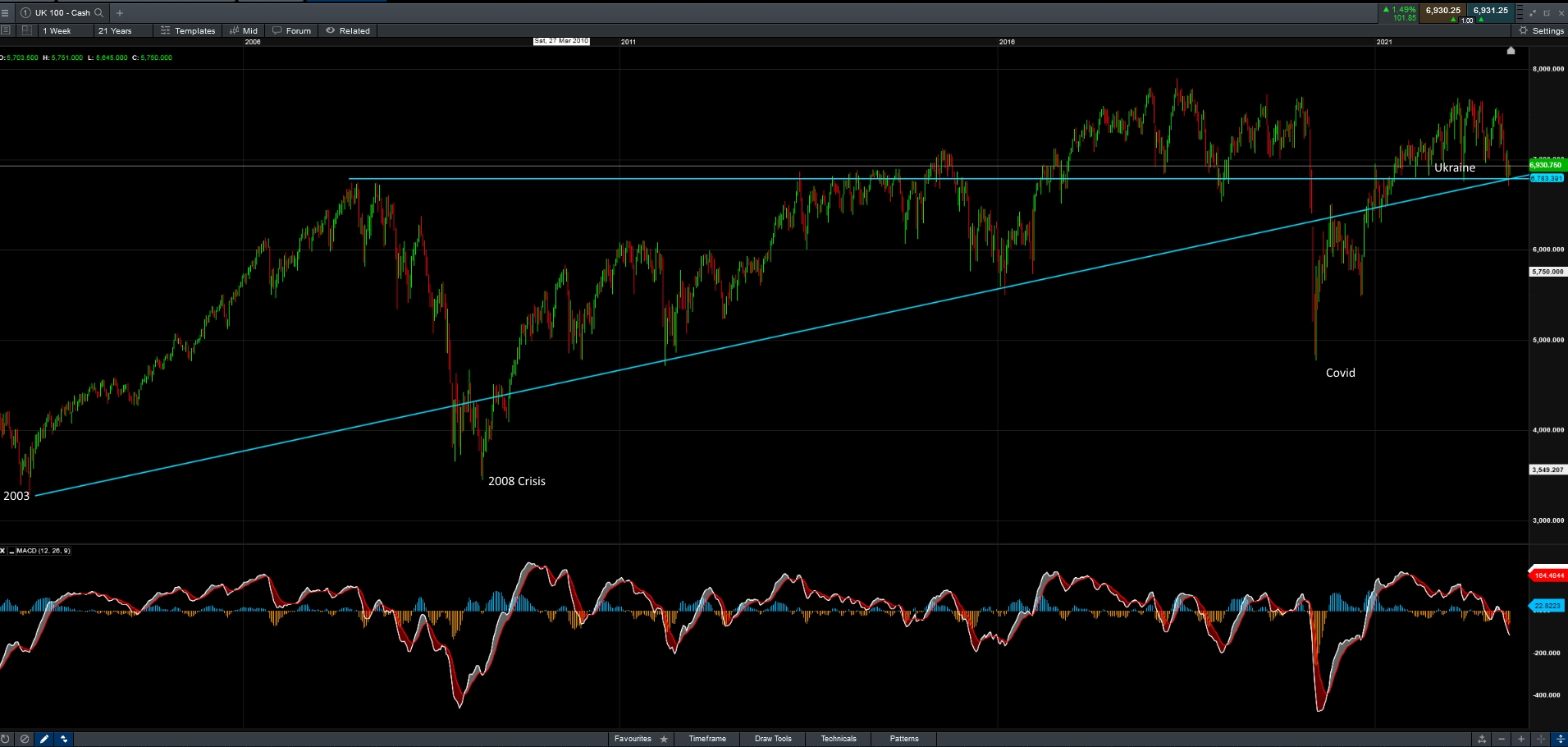Open the Templates menu
The image size is (1568, 747).
188,31
